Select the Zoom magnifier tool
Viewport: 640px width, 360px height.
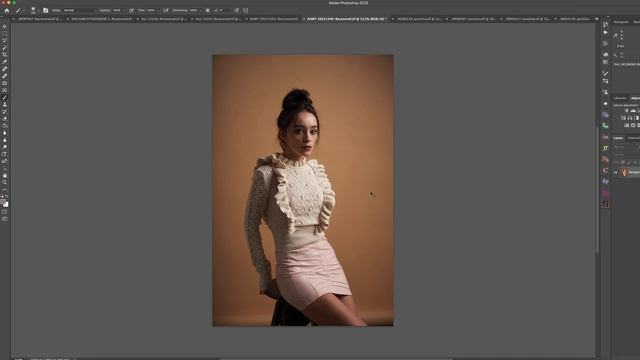4,182
